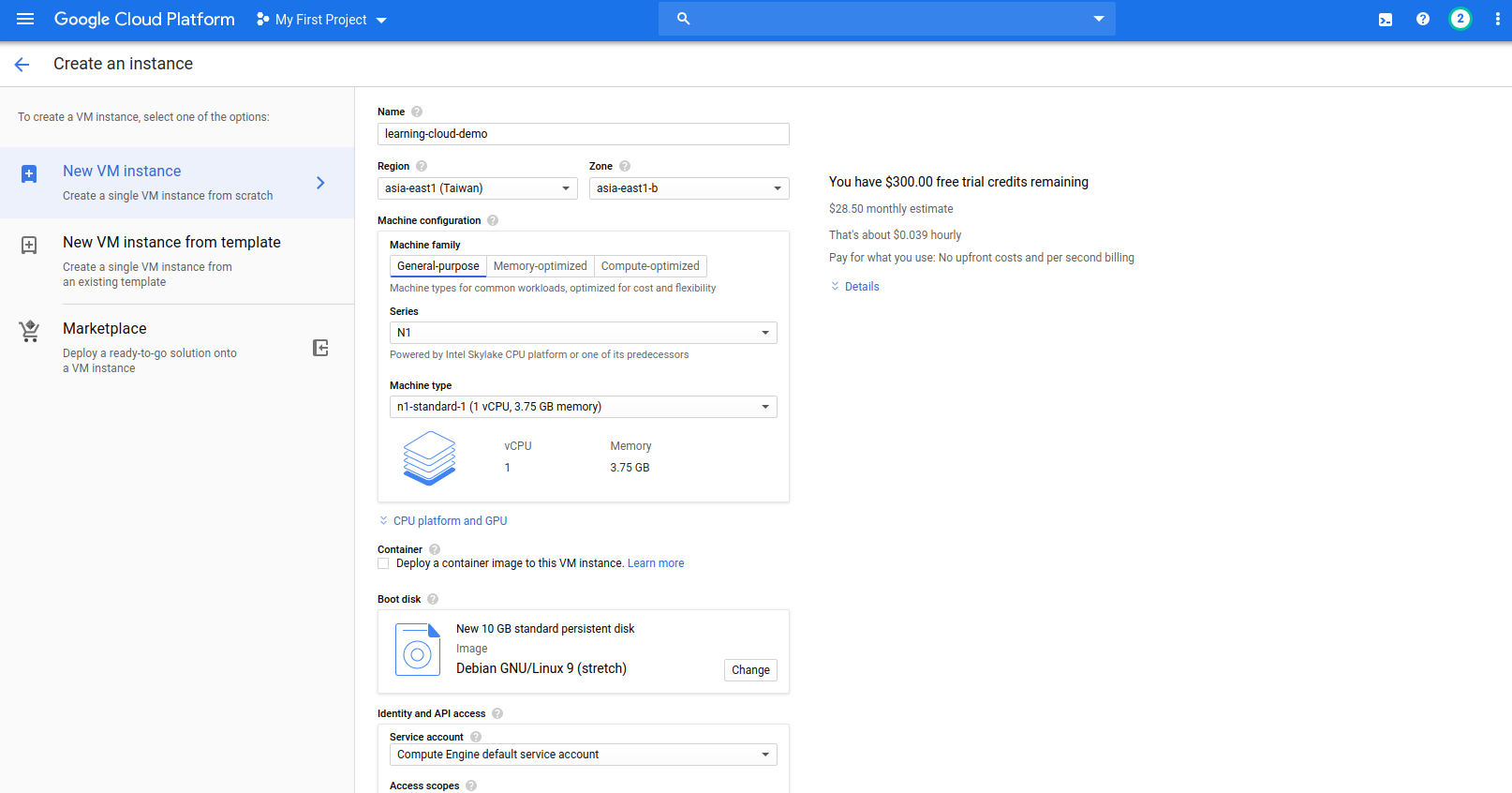Activate Cloud Shell icon
This screenshot has width=1512, height=793.
coord(1386,20)
